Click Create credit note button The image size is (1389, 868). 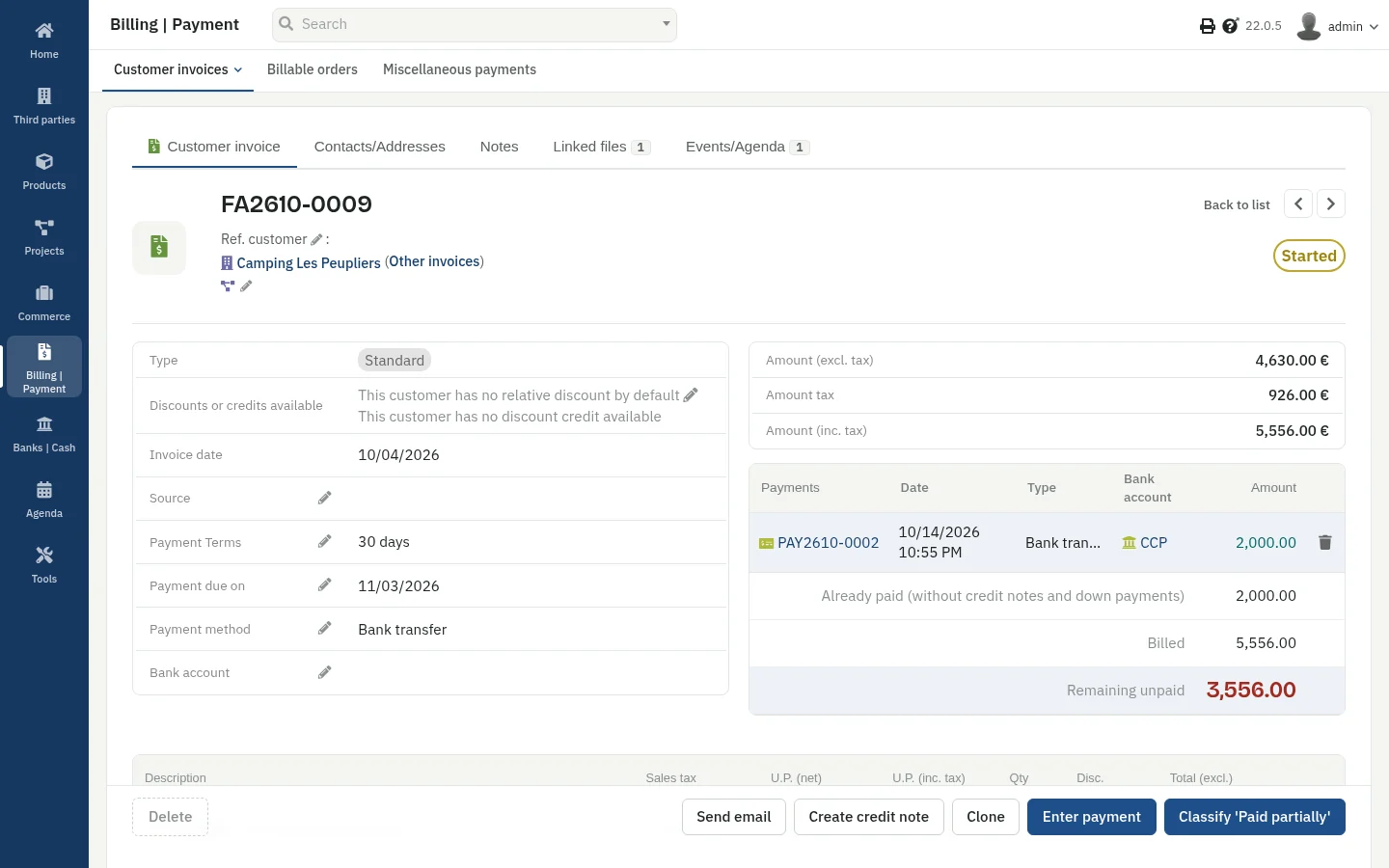pyautogui.click(x=869, y=817)
